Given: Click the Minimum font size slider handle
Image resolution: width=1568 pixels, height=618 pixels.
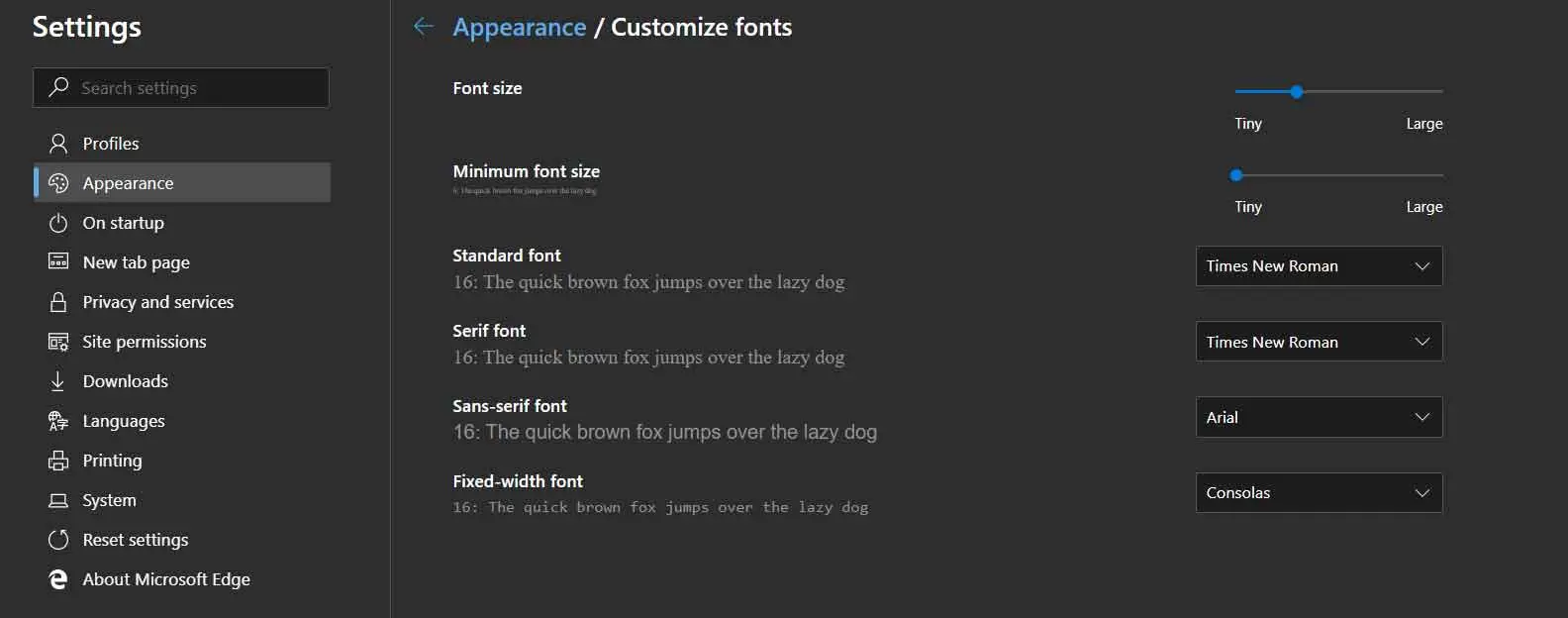Looking at the screenshot, I should (1236, 175).
